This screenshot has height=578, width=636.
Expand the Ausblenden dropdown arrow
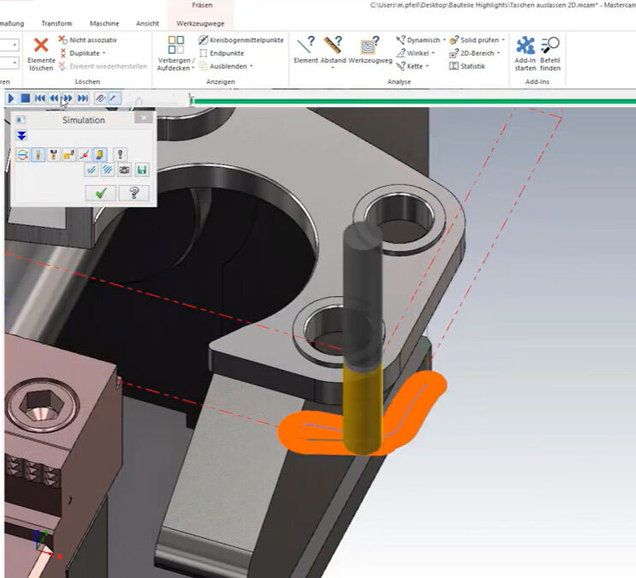coord(251,66)
